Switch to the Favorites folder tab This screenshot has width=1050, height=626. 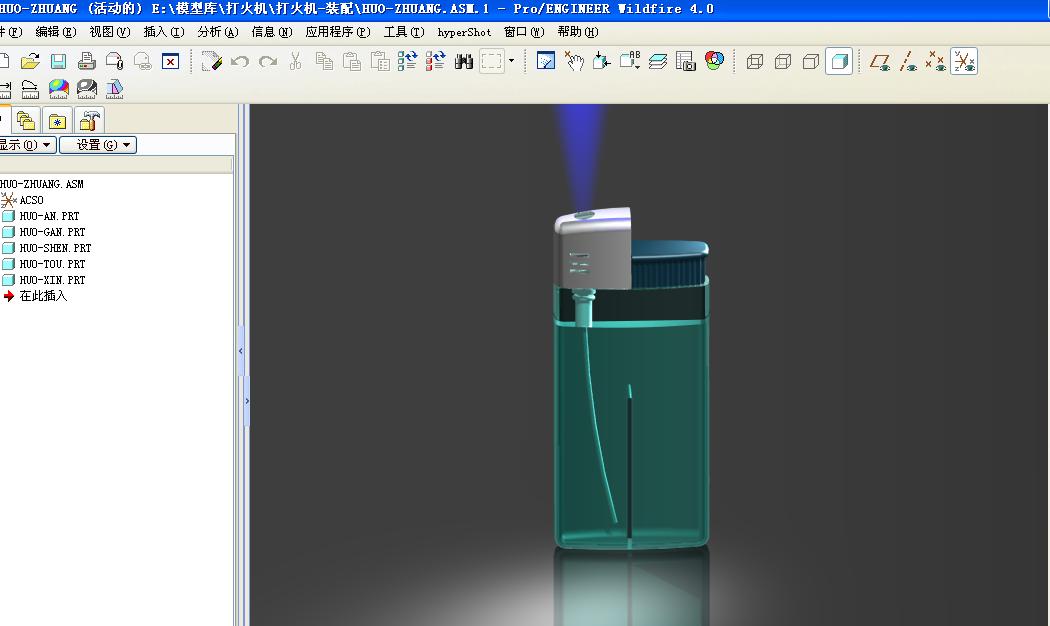58,121
